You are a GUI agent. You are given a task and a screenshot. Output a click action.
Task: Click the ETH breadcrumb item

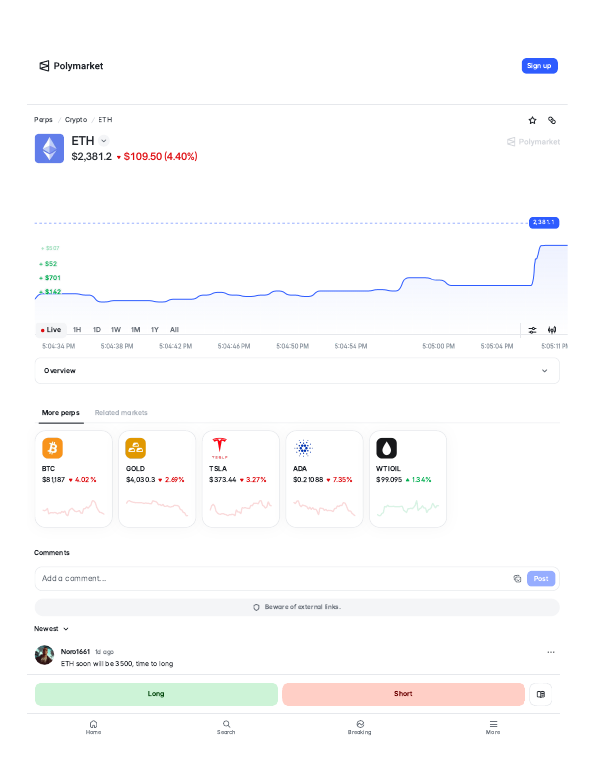(x=106, y=120)
